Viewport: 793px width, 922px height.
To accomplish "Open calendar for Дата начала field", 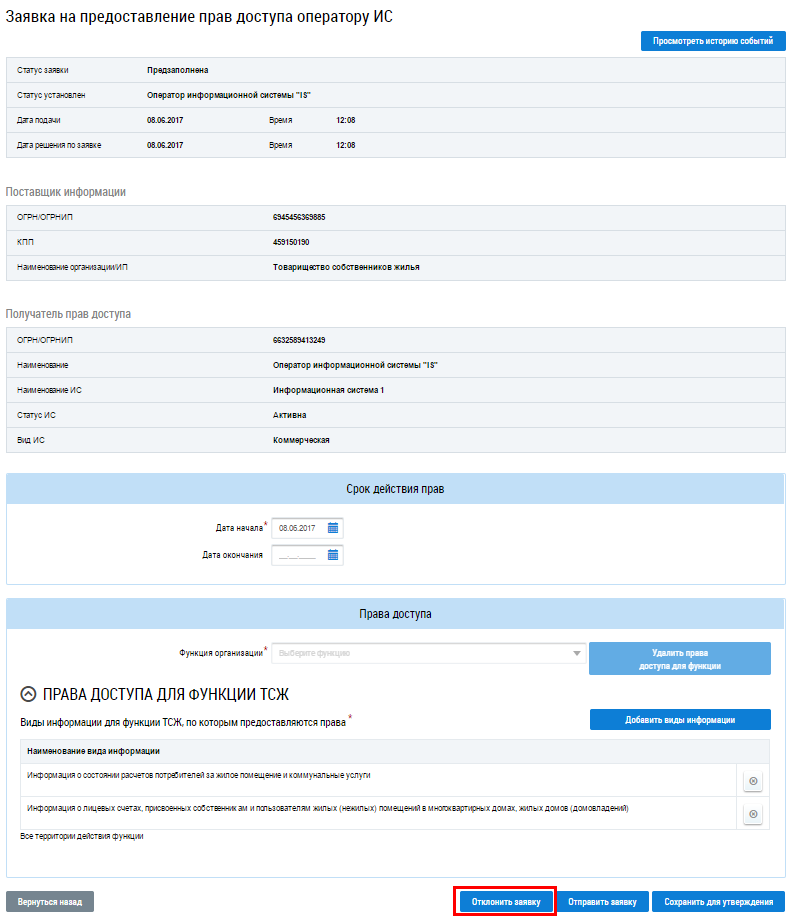I will click(x=333, y=528).
